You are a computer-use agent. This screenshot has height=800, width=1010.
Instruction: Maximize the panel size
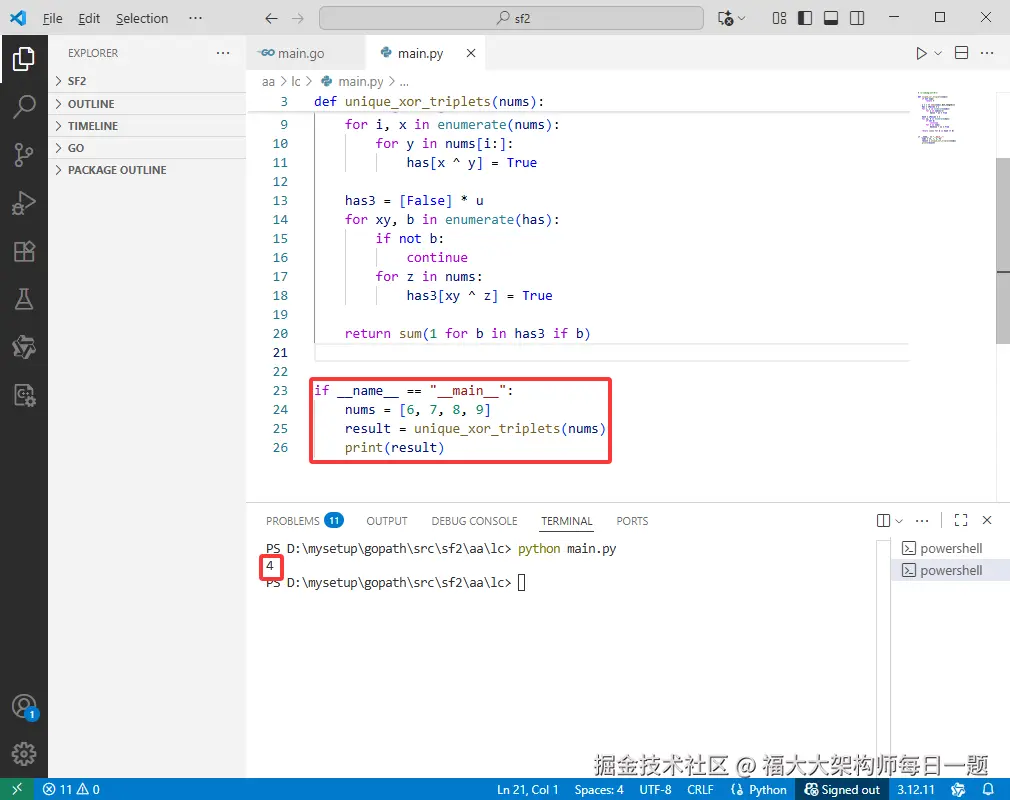click(x=961, y=520)
